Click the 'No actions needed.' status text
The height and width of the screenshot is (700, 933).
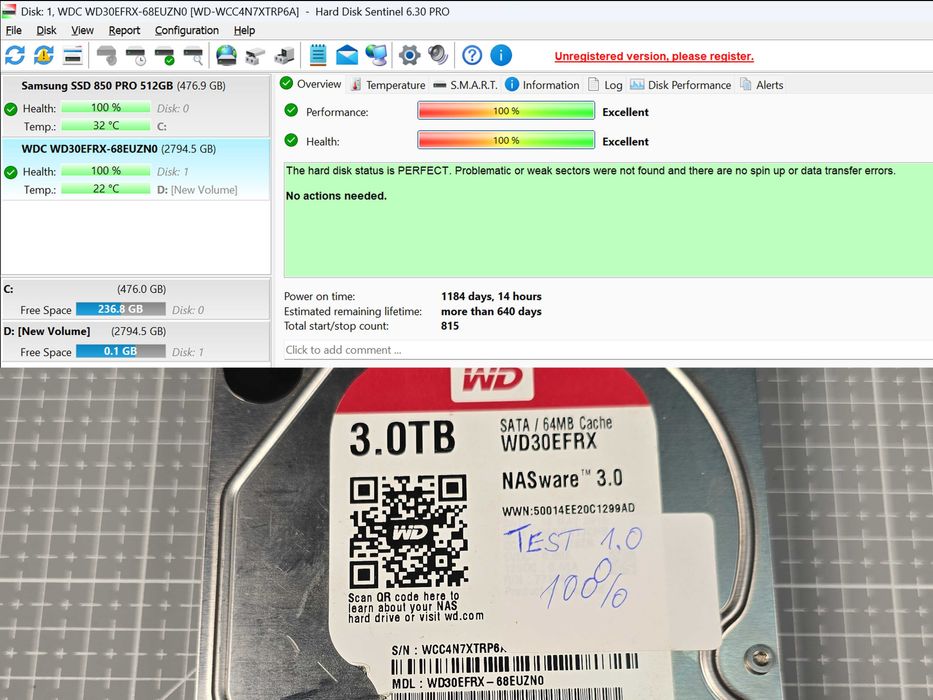(x=336, y=196)
